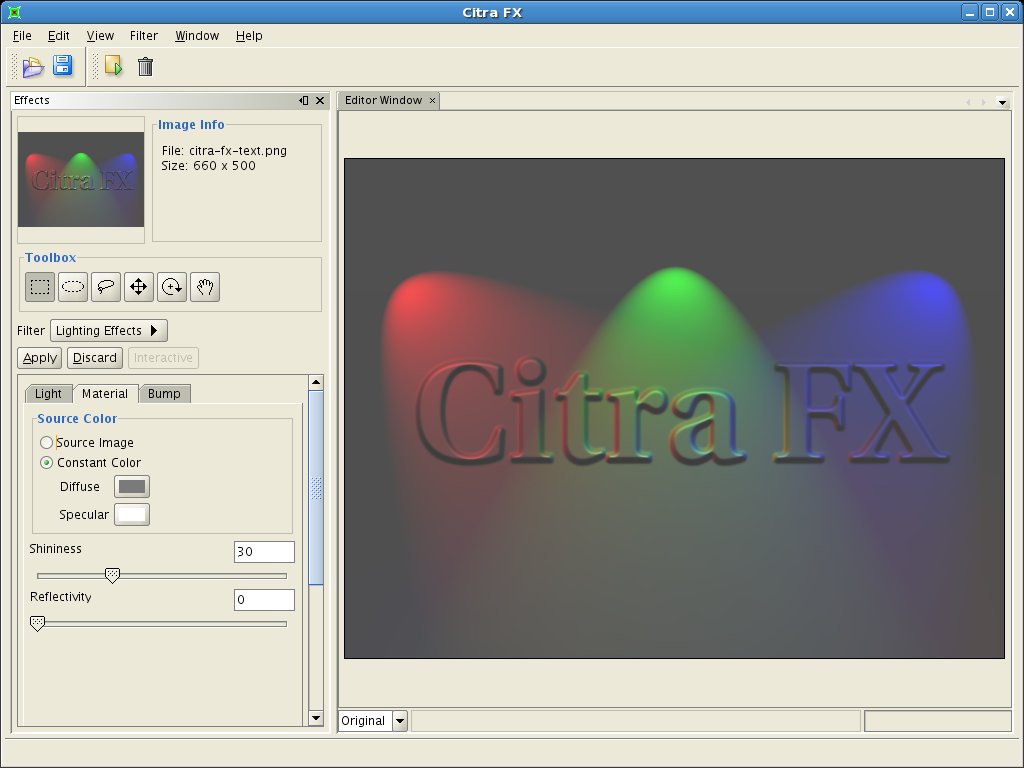
Task: Click the save floppy disk icon
Action: 62,66
